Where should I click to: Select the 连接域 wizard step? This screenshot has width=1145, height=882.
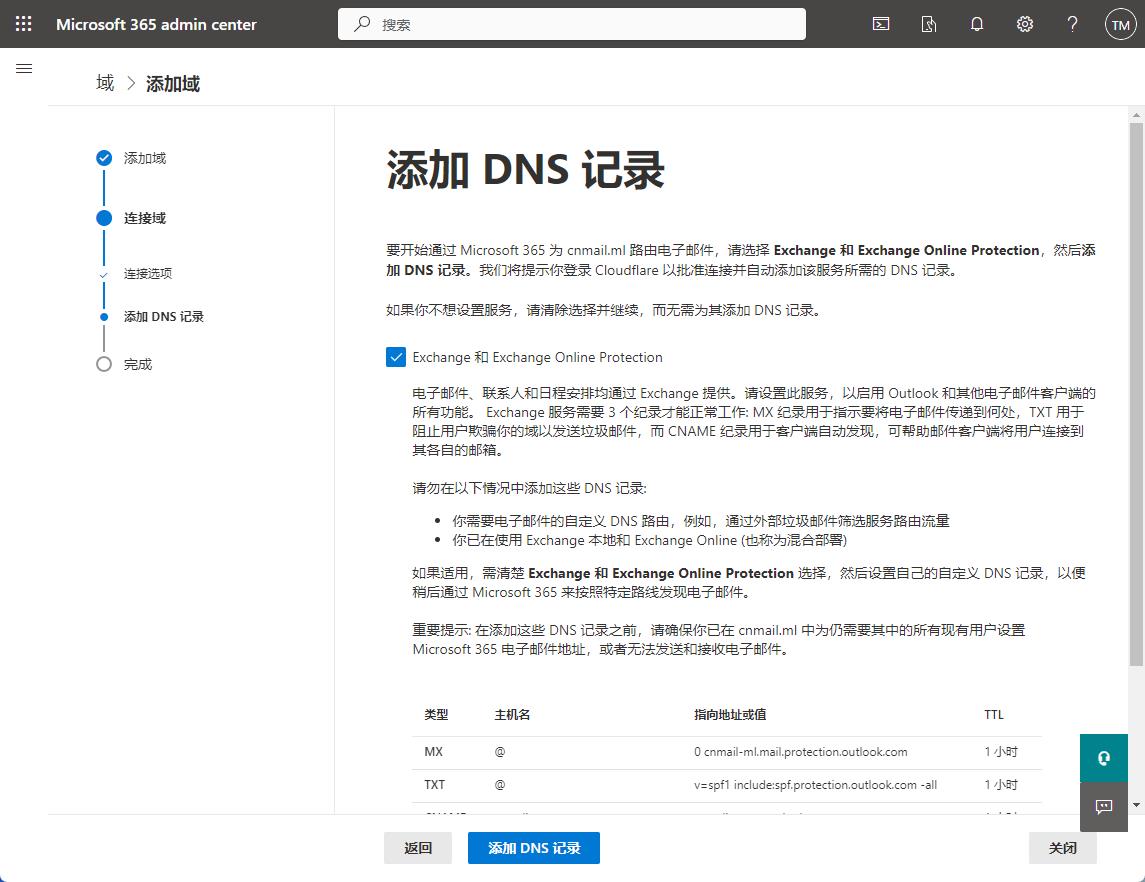pos(131,218)
